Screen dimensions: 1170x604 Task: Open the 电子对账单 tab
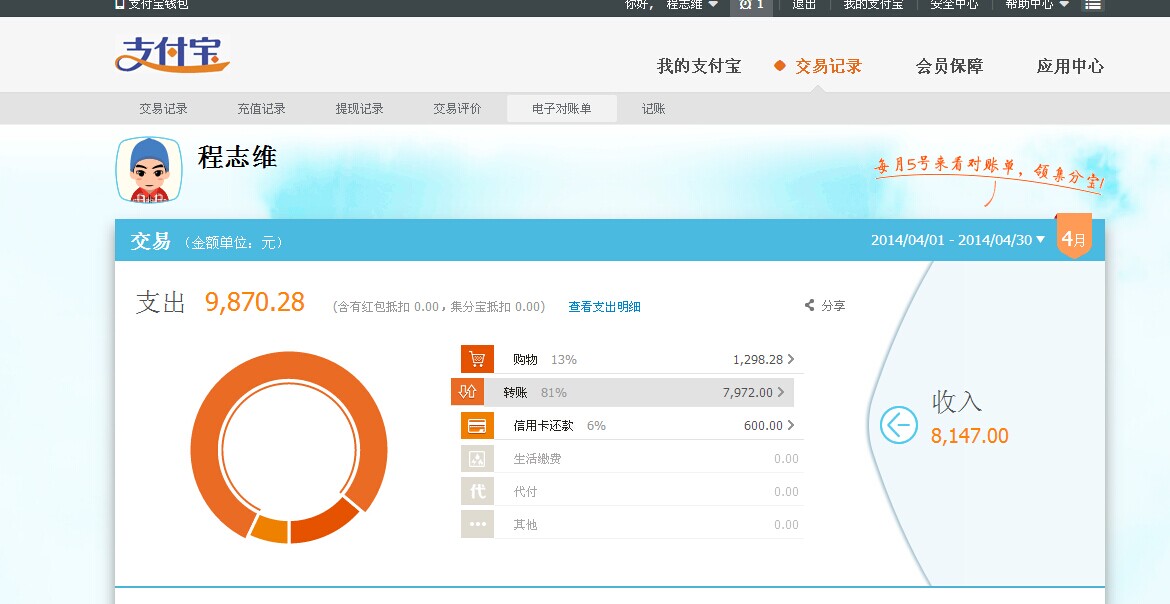pyautogui.click(x=561, y=109)
